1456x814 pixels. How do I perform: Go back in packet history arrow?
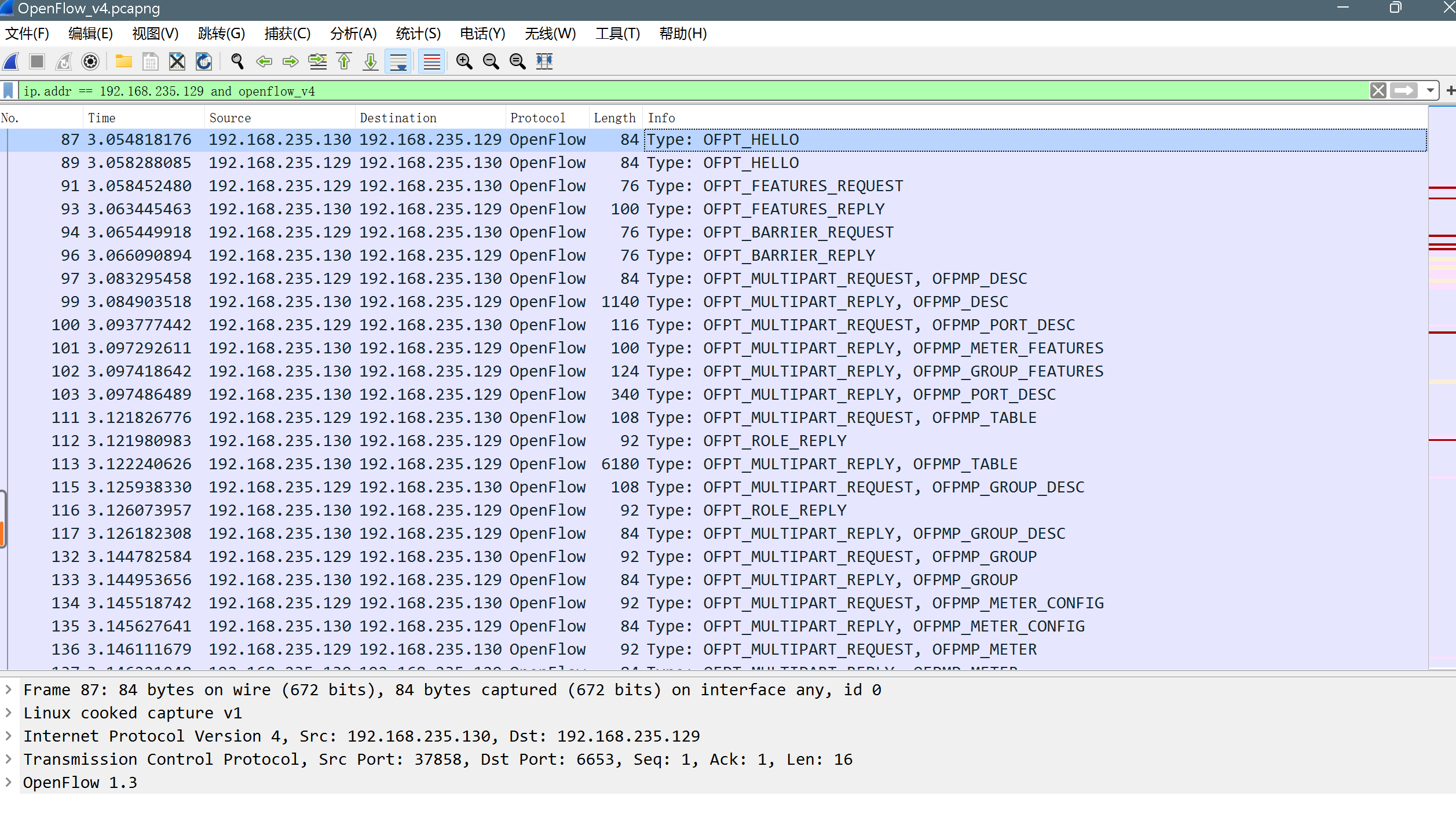[x=264, y=61]
